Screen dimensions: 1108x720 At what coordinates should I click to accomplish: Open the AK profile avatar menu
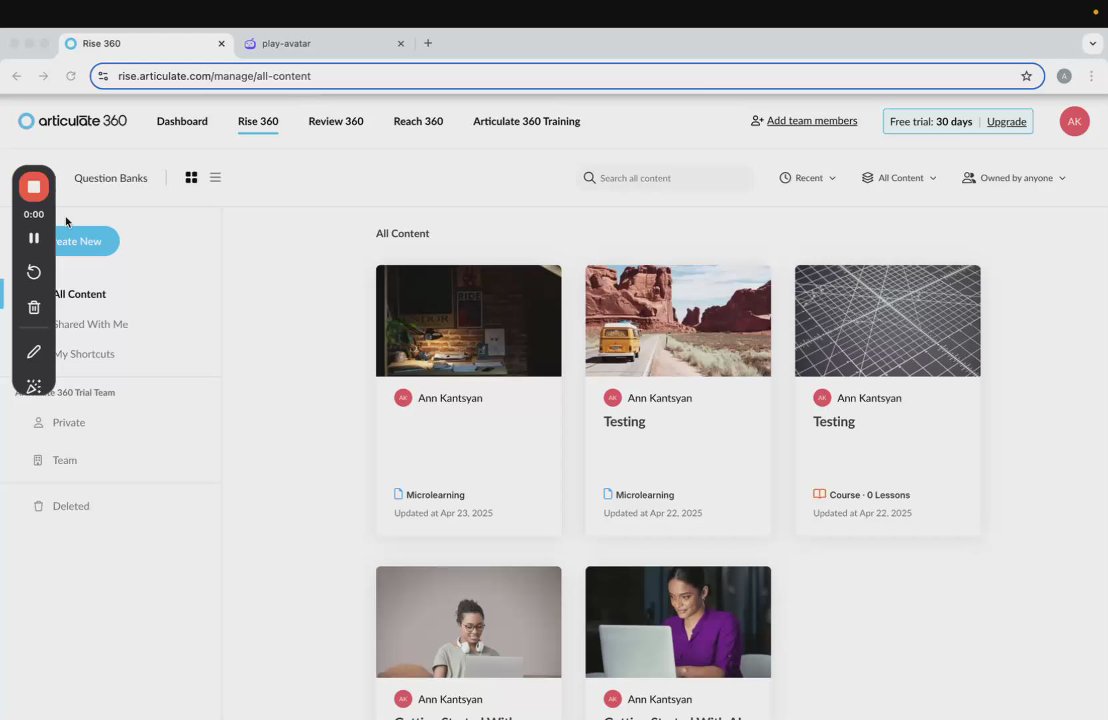(x=1074, y=122)
